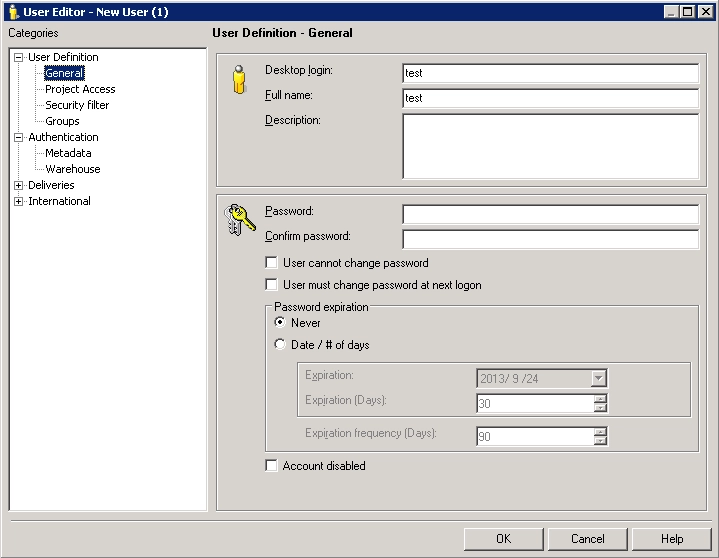Maximize the User Editor window
Image resolution: width=719 pixels, height=558 pixels.
(688, 12)
